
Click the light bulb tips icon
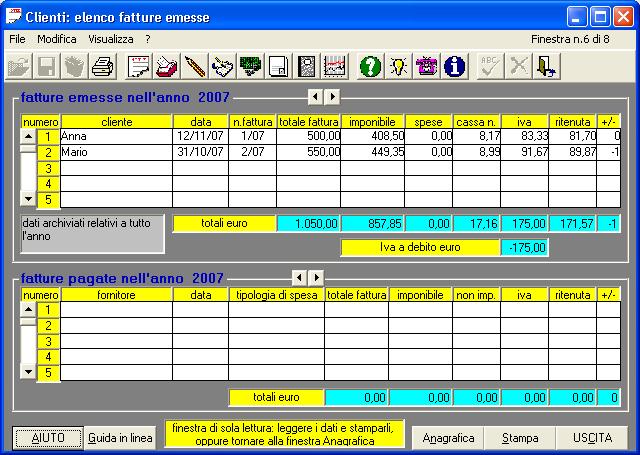click(399, 66)
